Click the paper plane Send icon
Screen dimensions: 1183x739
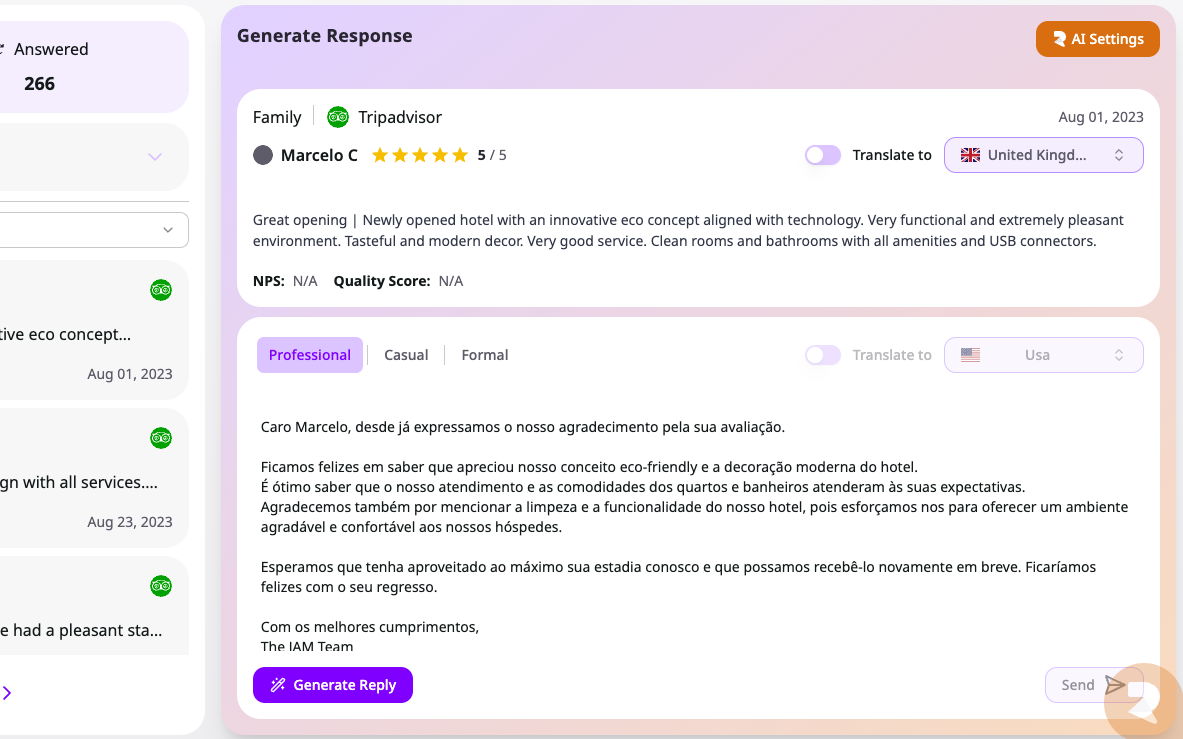(1114, 685)
